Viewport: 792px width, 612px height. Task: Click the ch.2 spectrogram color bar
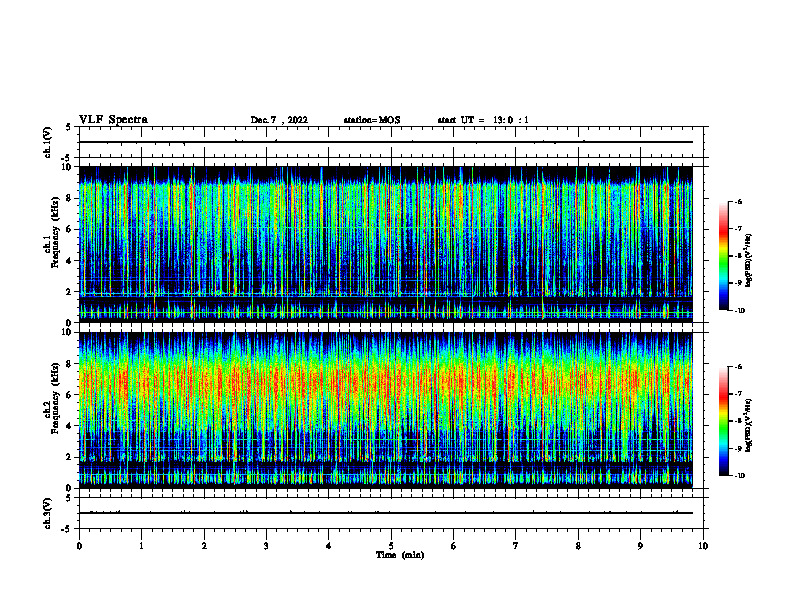pyautogui.click(x=724, y=421)
